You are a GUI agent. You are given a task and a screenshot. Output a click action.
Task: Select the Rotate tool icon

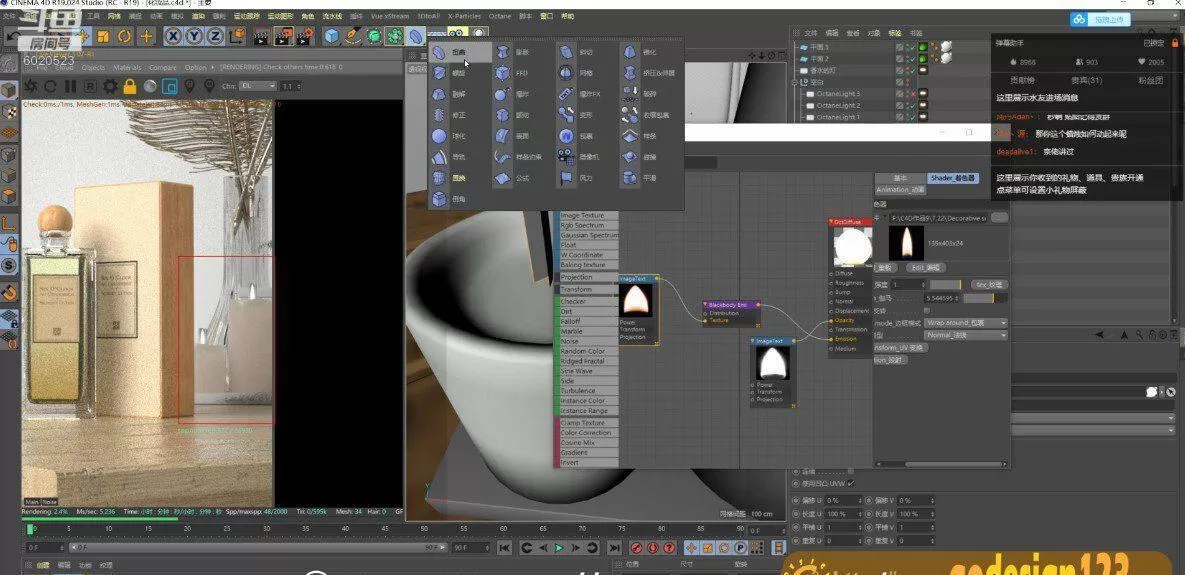[x=124, y=36]
